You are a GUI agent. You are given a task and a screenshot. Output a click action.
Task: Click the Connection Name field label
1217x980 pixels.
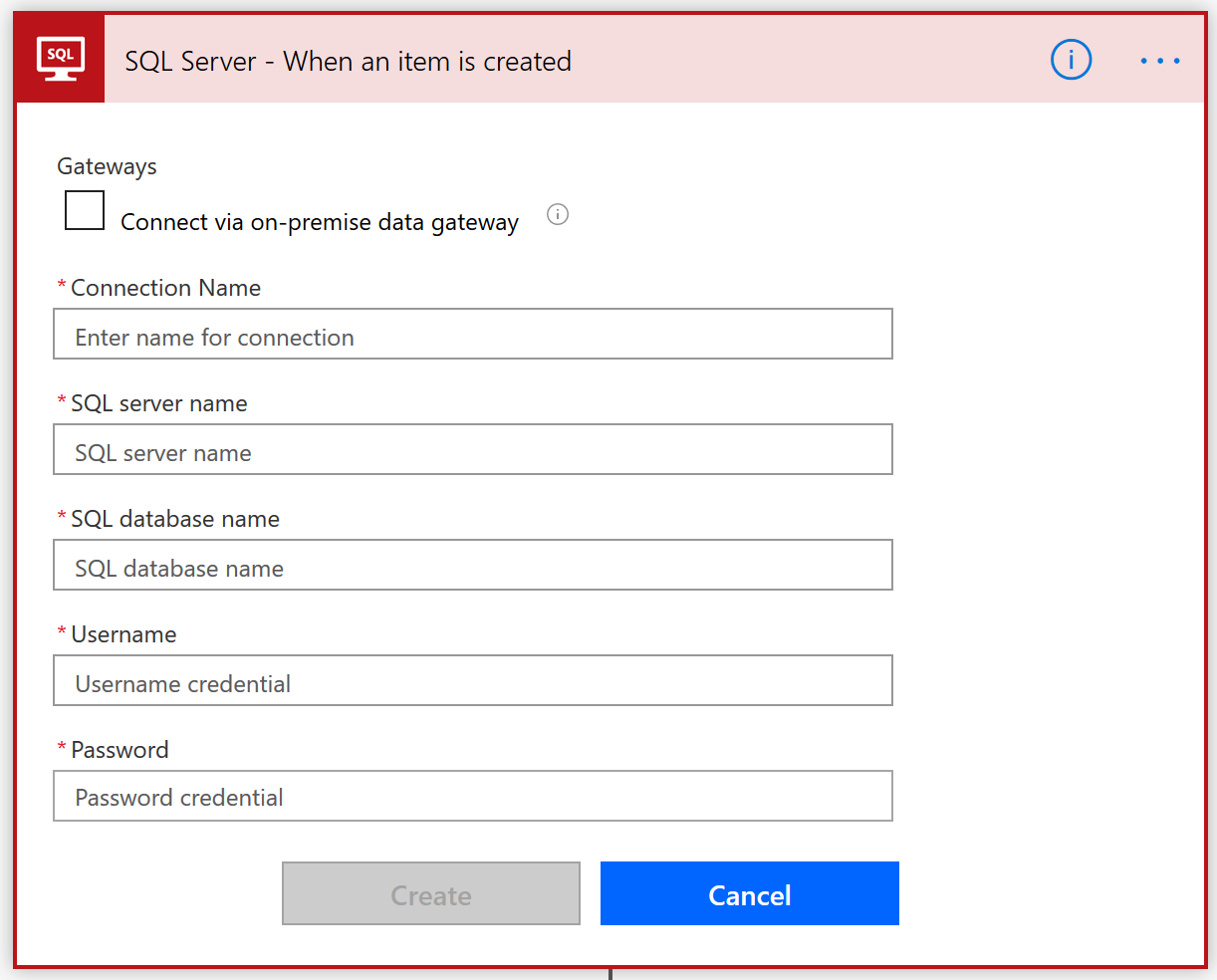[x=165, y=288]
